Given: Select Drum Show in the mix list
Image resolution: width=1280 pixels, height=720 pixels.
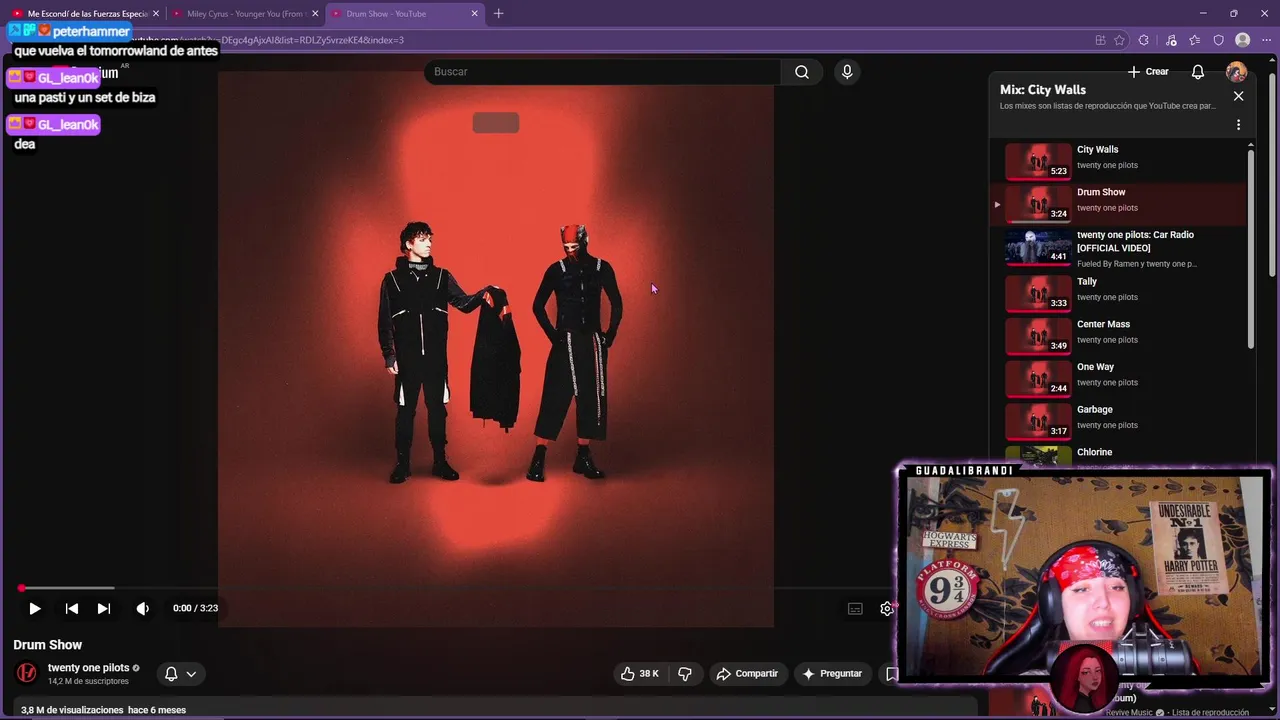Looking at the screenshot, I should tap(1120, 202).
